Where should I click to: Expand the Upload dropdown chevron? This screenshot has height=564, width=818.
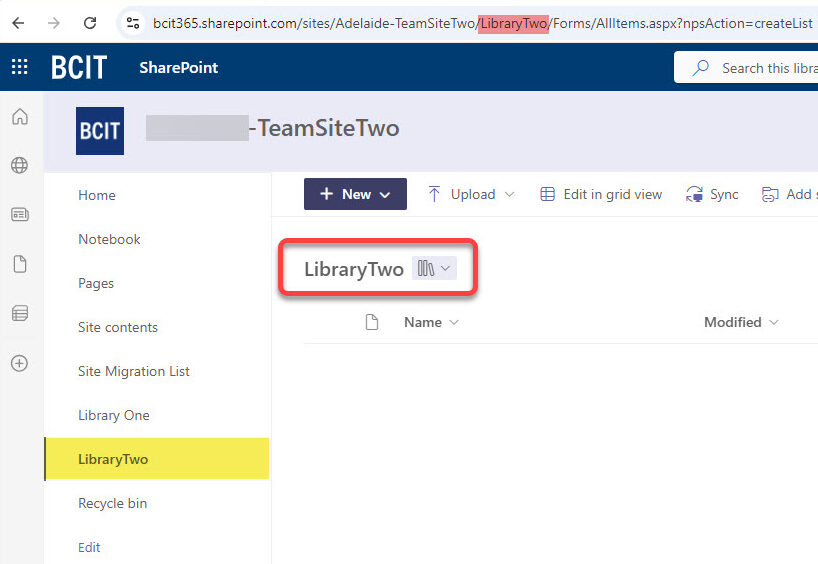(510, 195)
